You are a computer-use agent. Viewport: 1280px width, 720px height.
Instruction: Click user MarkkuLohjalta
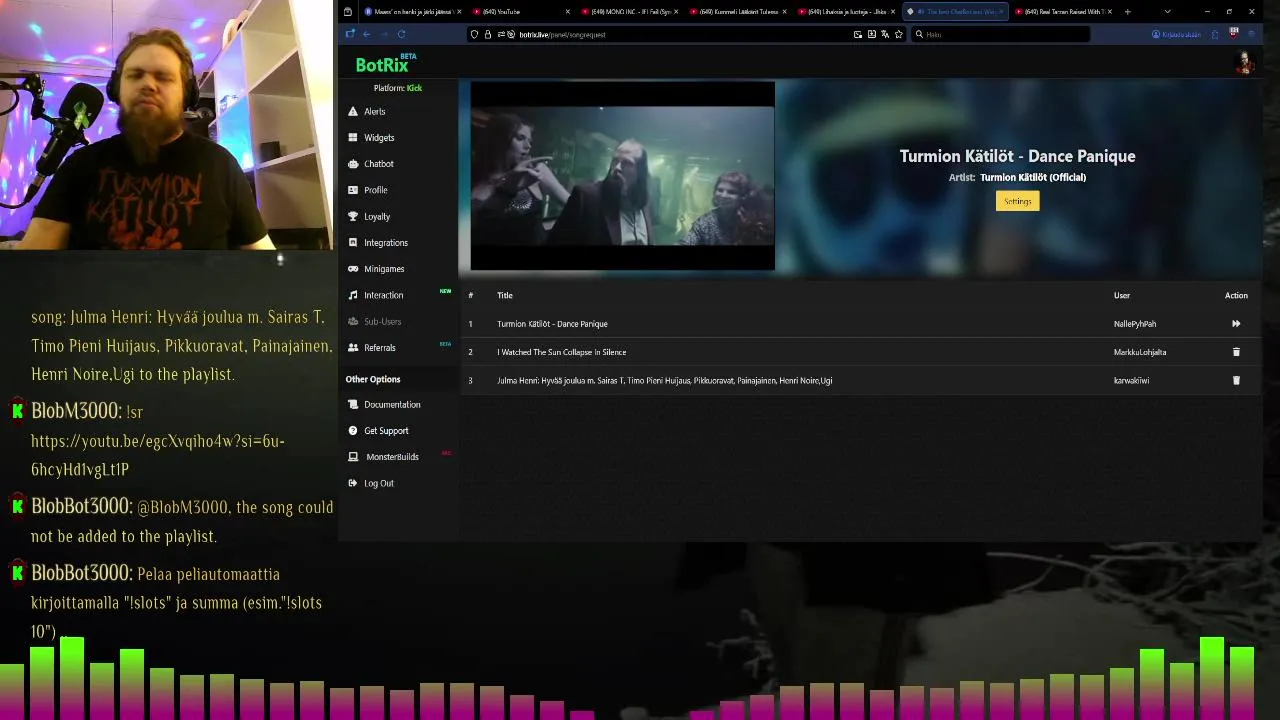point(1140,352)
